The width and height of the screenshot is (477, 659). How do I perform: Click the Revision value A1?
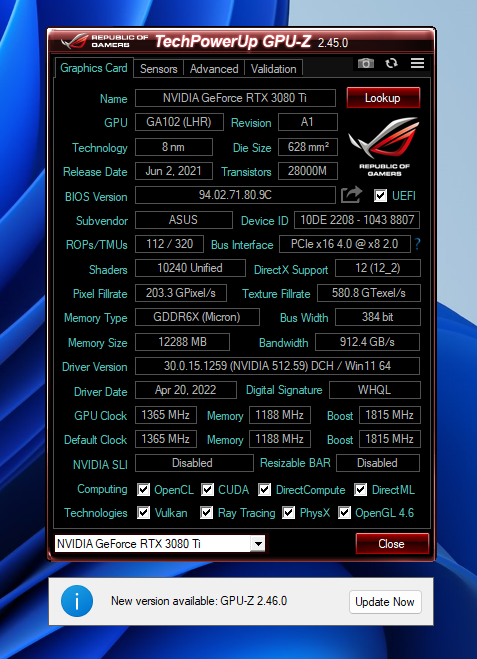[308, 122]
